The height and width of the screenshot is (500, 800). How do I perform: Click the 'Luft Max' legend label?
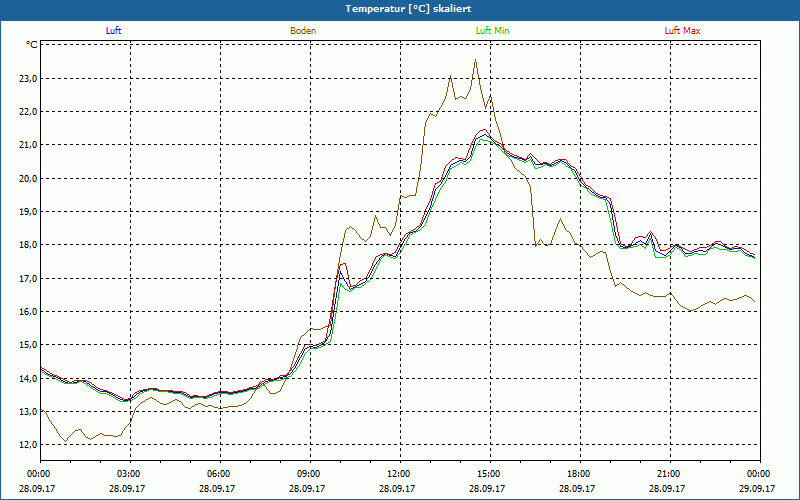682,31
